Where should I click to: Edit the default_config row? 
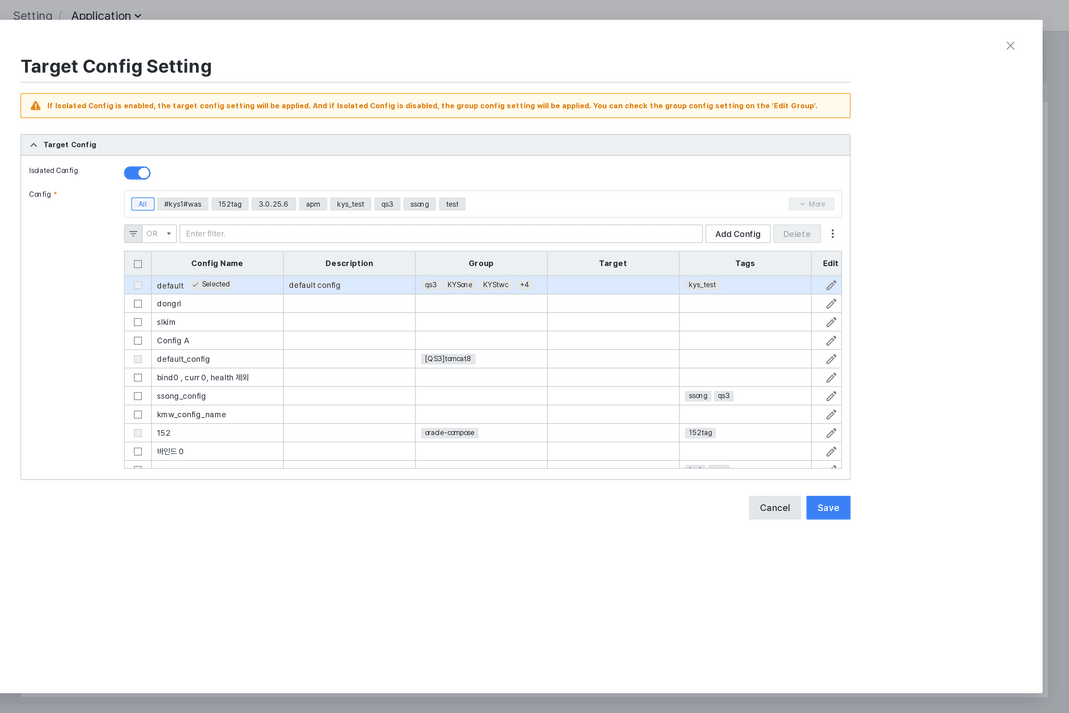[x=830, y=359]
